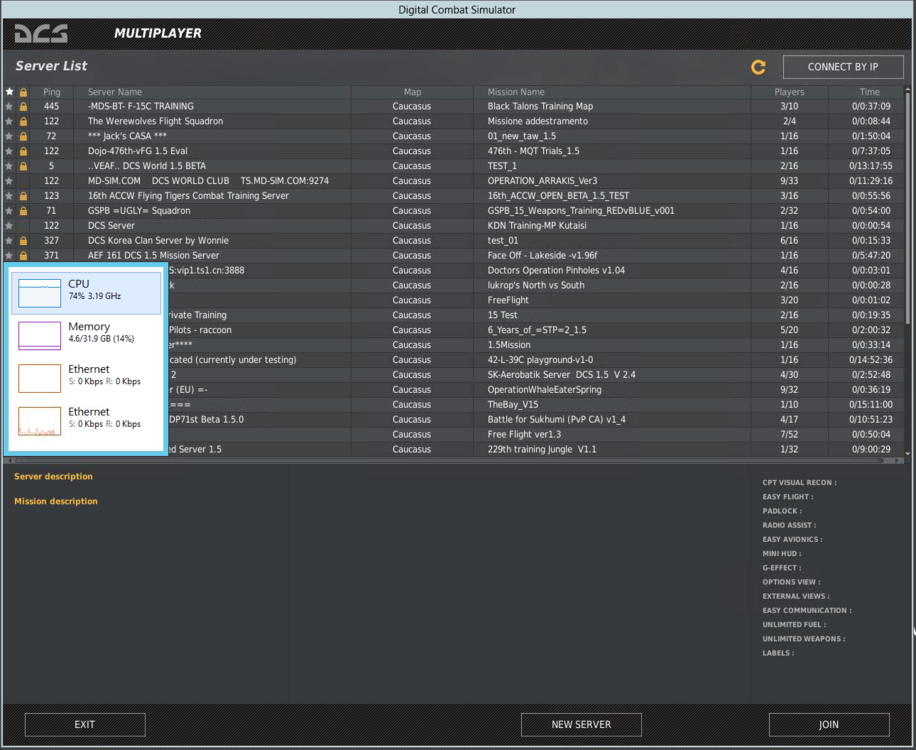Click the padlock on the GSPB =UGLY= Squadron row
The image size is (916, 750).
[x=23, y=211]
